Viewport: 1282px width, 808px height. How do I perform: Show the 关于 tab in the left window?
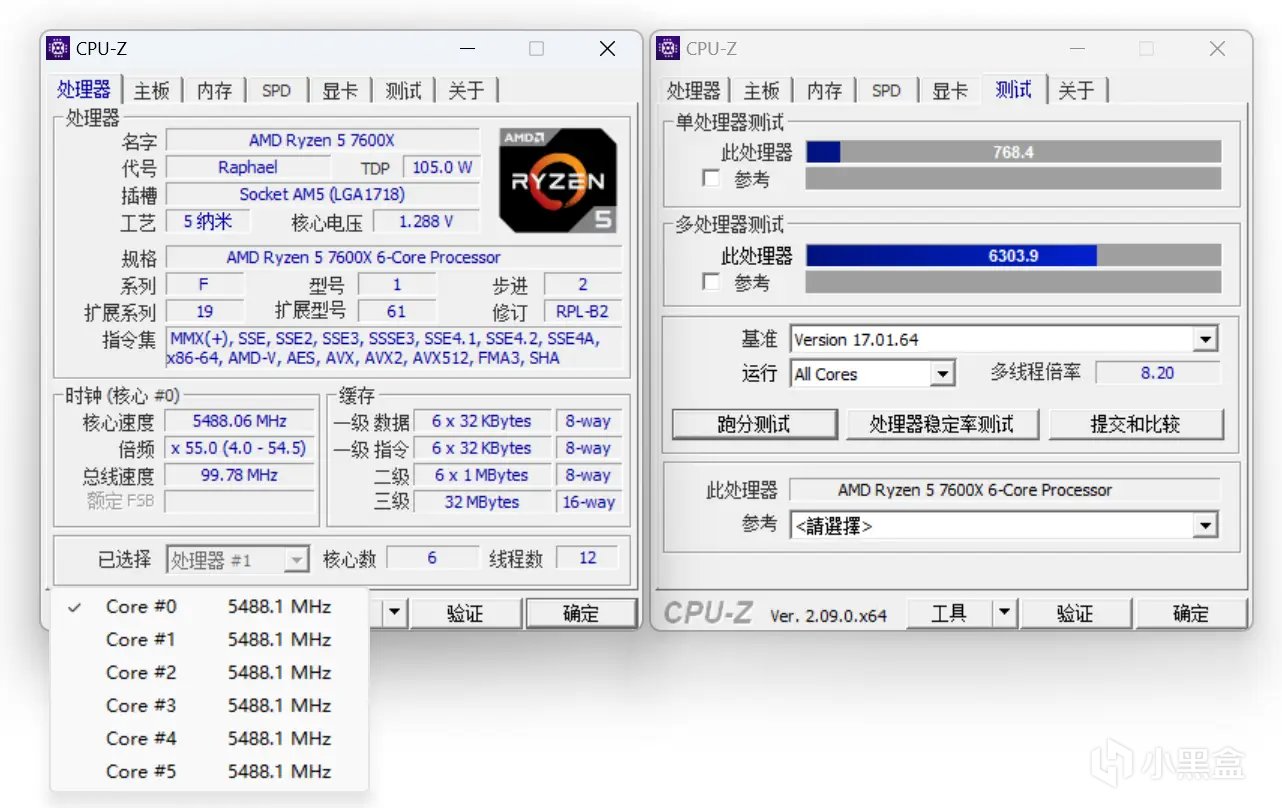(466, 90)
